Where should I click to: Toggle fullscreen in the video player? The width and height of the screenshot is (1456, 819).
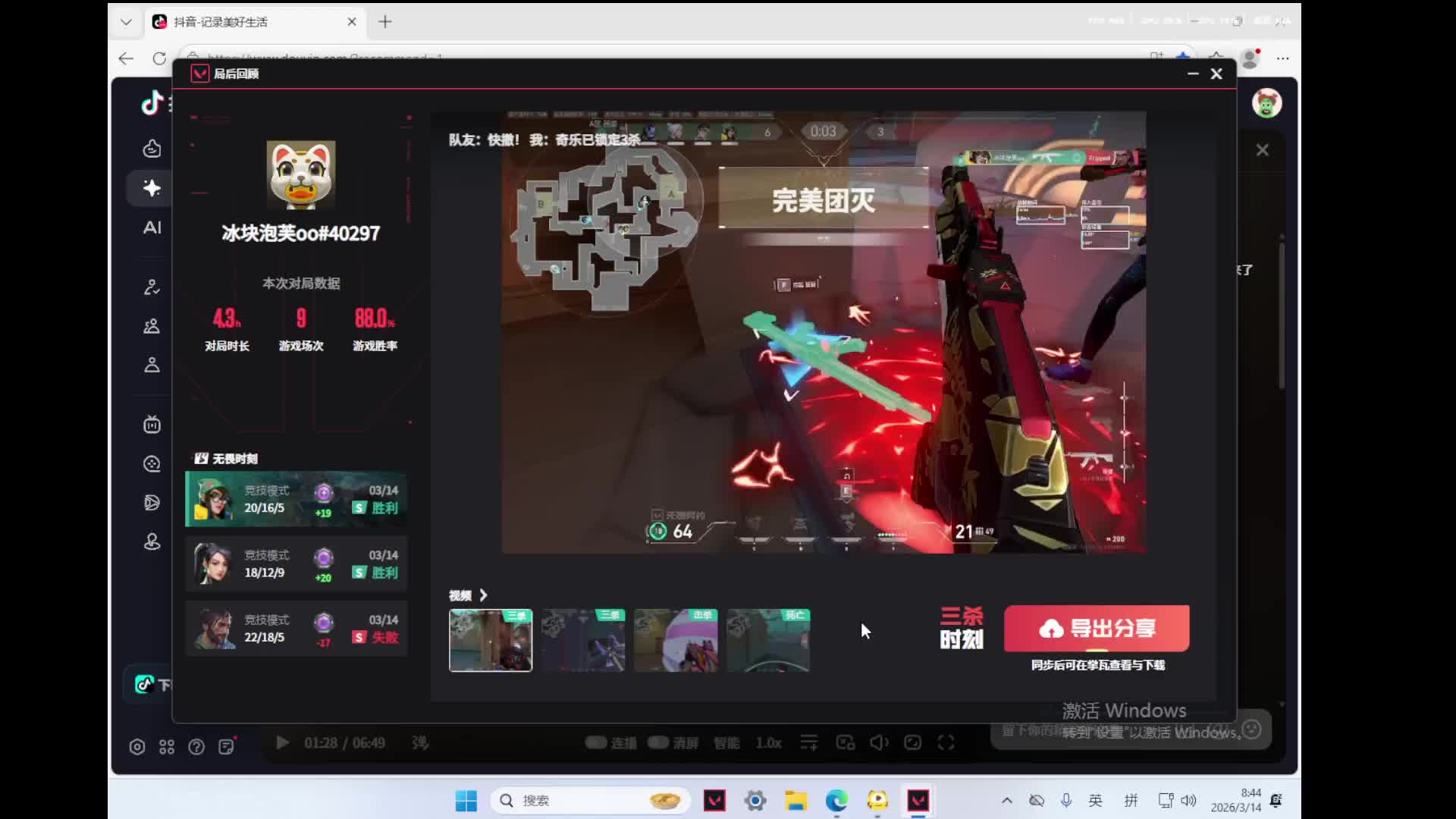pos(946,742)
